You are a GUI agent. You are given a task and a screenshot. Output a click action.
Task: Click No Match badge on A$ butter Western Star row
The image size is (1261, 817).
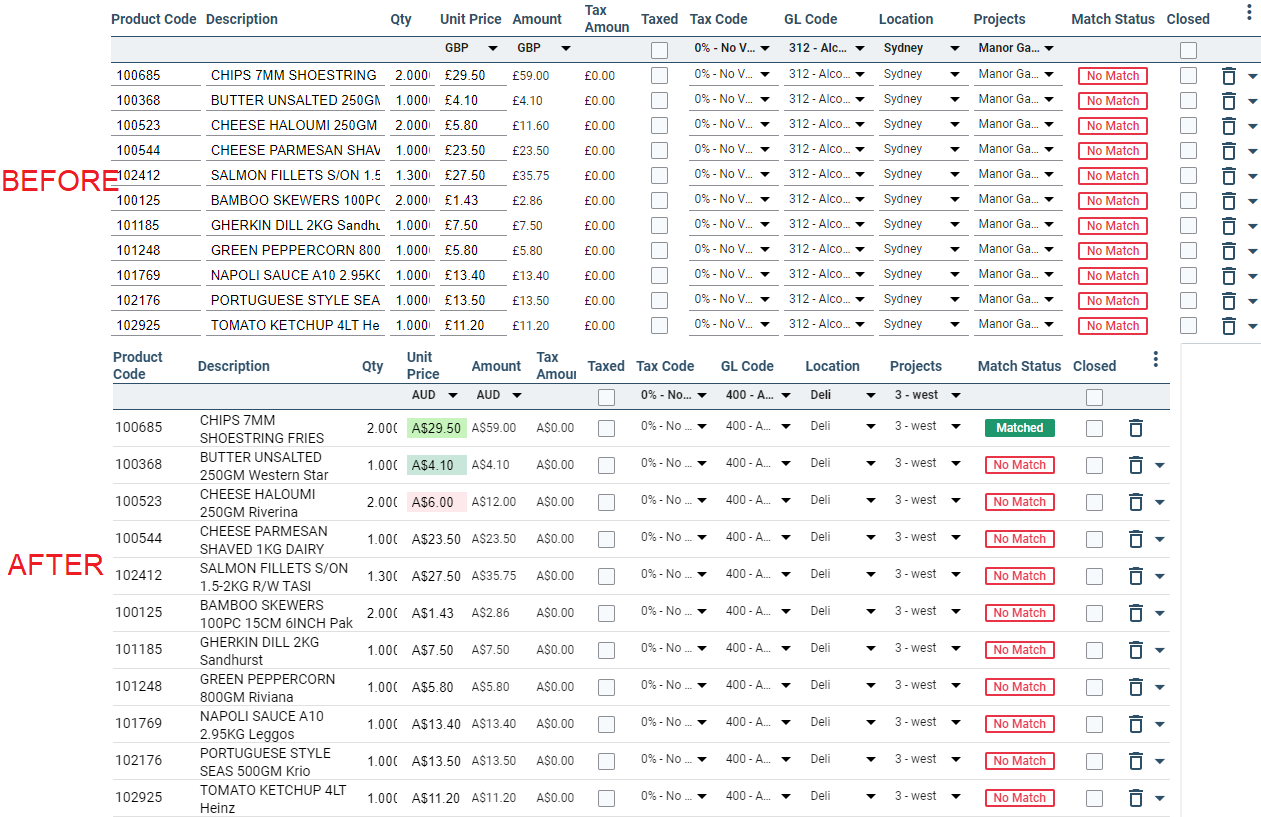pyautogui.click(x=1020, y=465)
